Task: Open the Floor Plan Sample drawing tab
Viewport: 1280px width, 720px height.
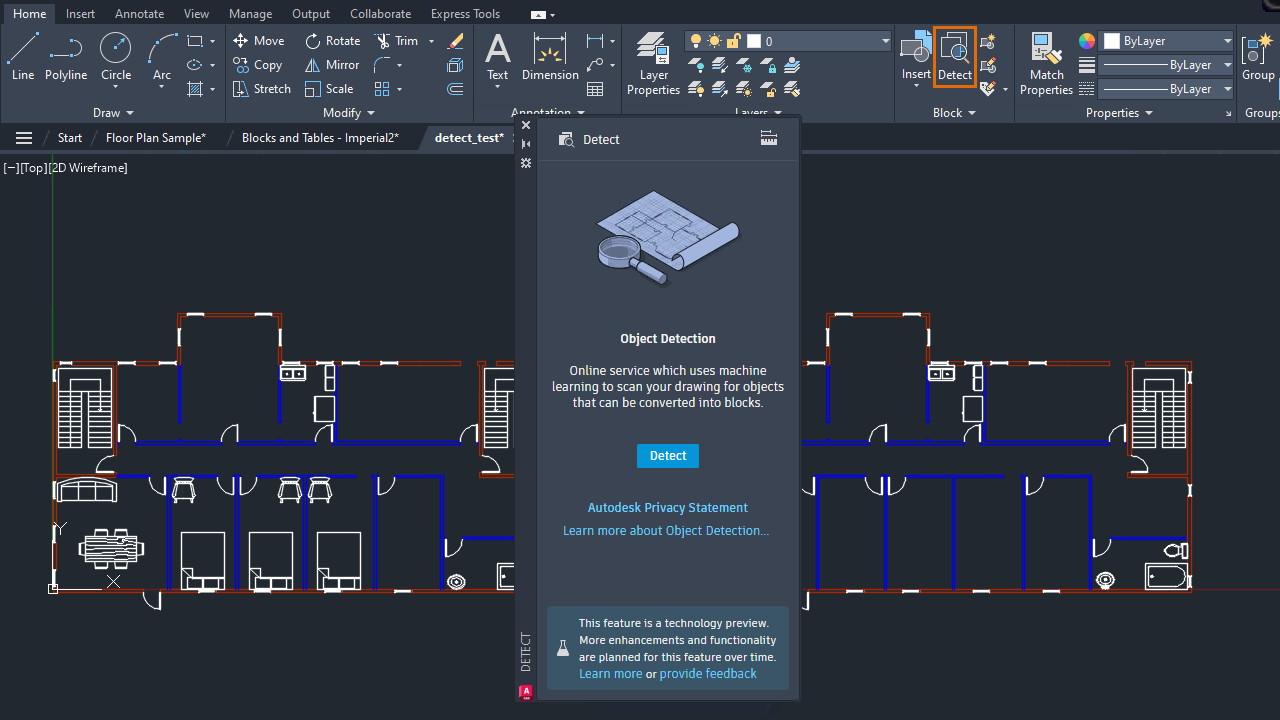Action: [156, 138]
